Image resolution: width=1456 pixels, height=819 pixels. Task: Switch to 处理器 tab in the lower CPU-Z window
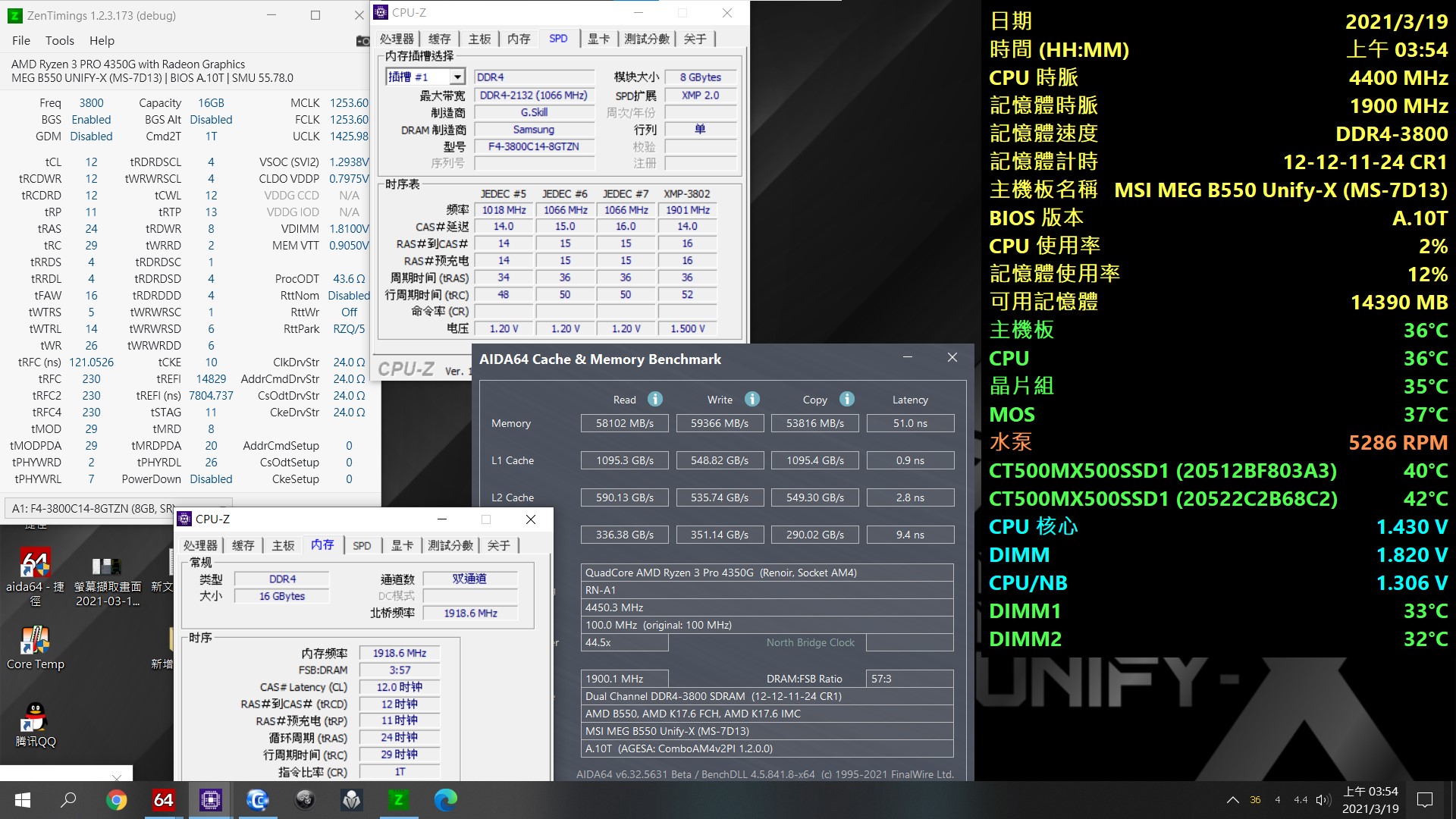[200, 545]
